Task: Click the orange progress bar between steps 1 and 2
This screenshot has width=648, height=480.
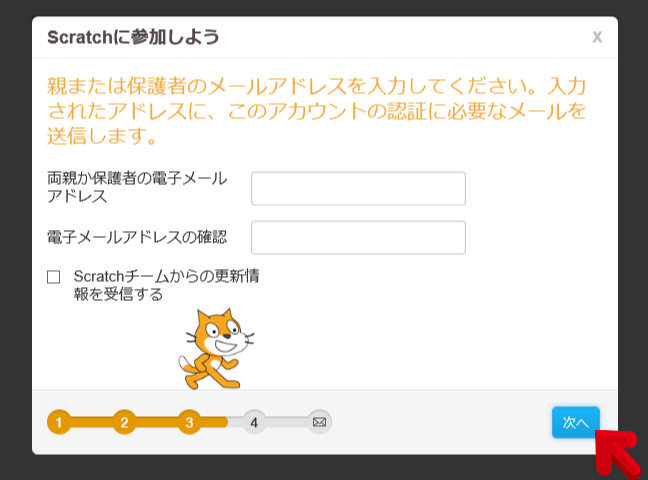Action: [x=91, y=422]
